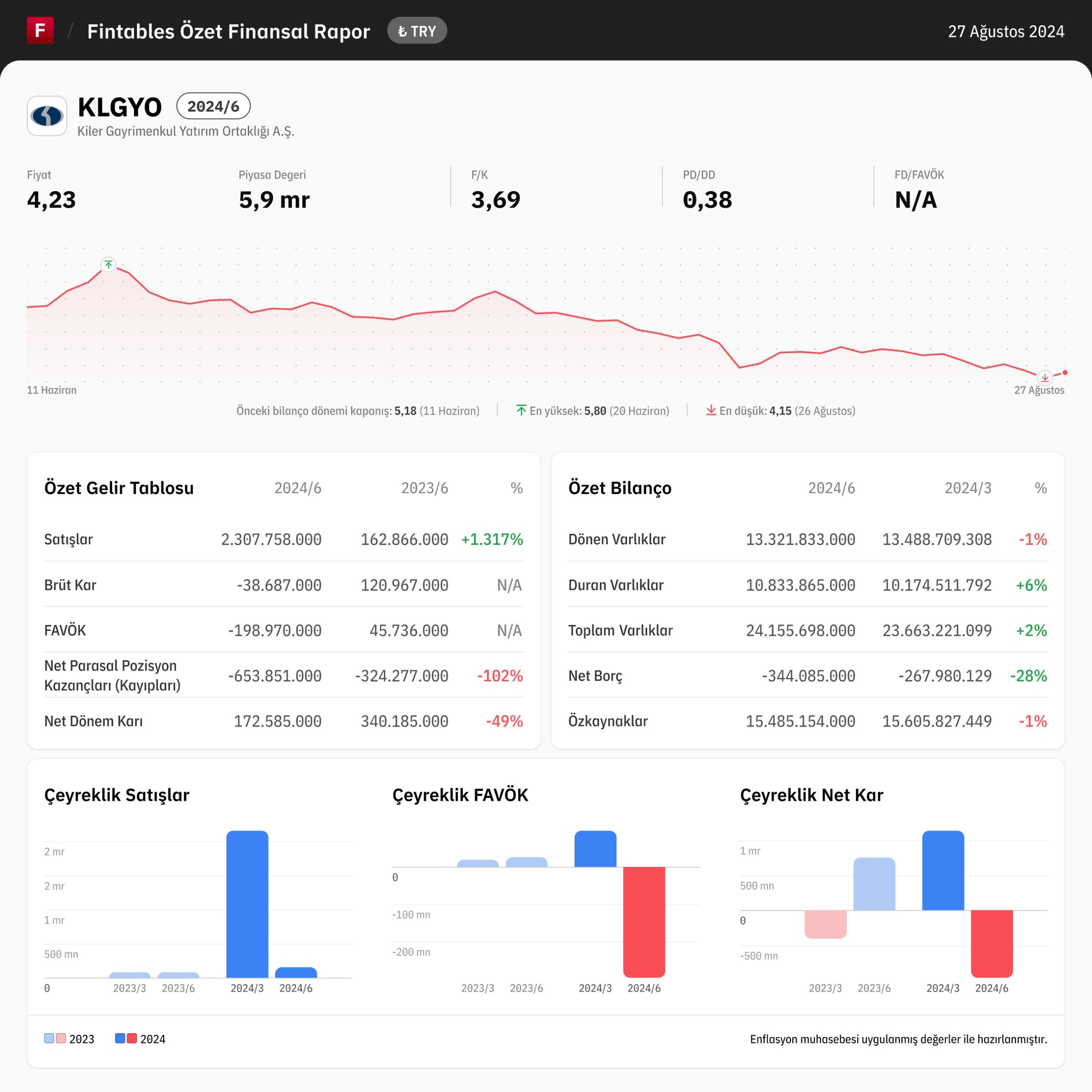Click the red Fintables F logo
1092x1092 pixels.
(x=40, y=30)
